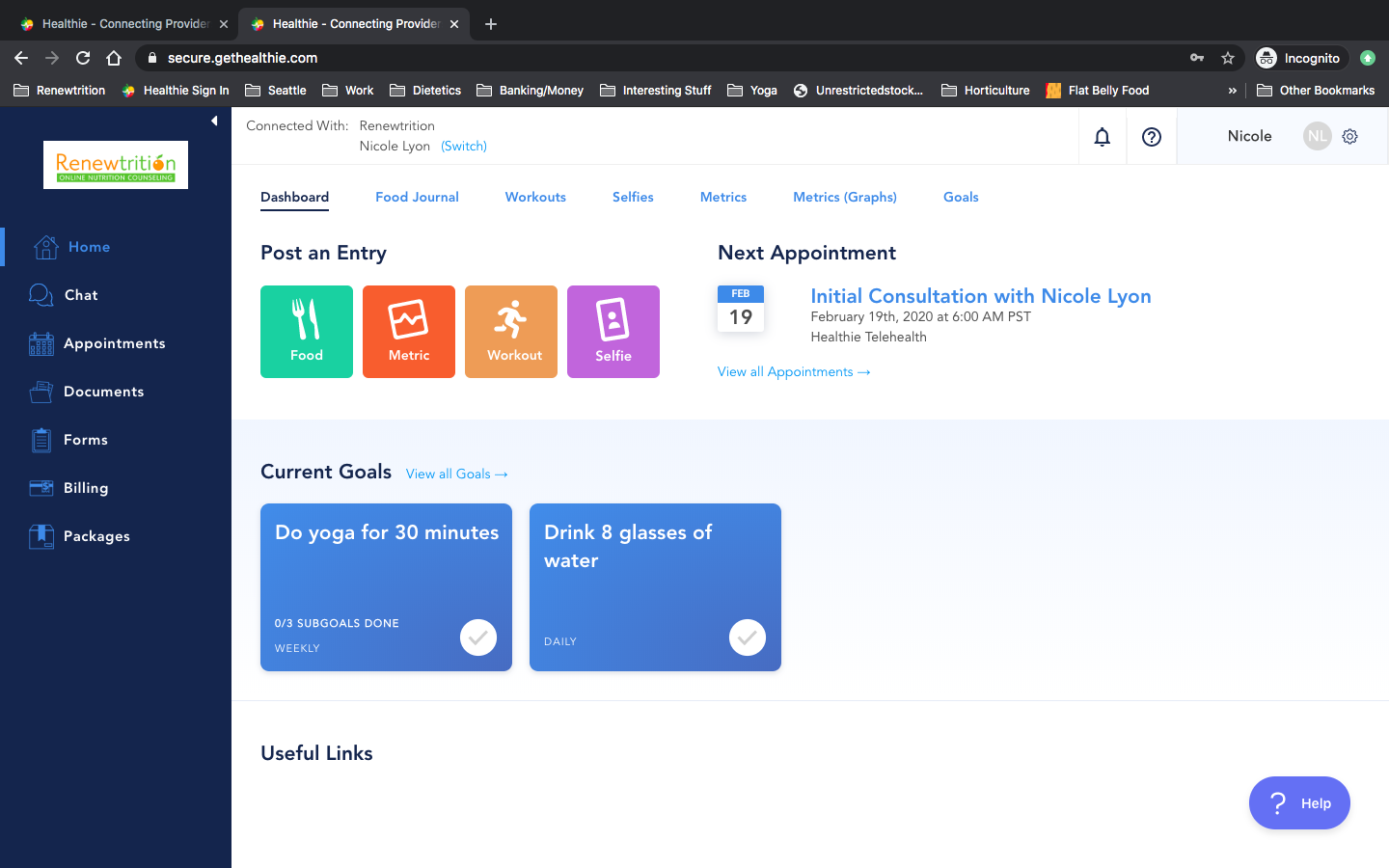Mark yoga for 30 minutes goal complete
This screenshot has height=868, width=1389.
(478, 637)
